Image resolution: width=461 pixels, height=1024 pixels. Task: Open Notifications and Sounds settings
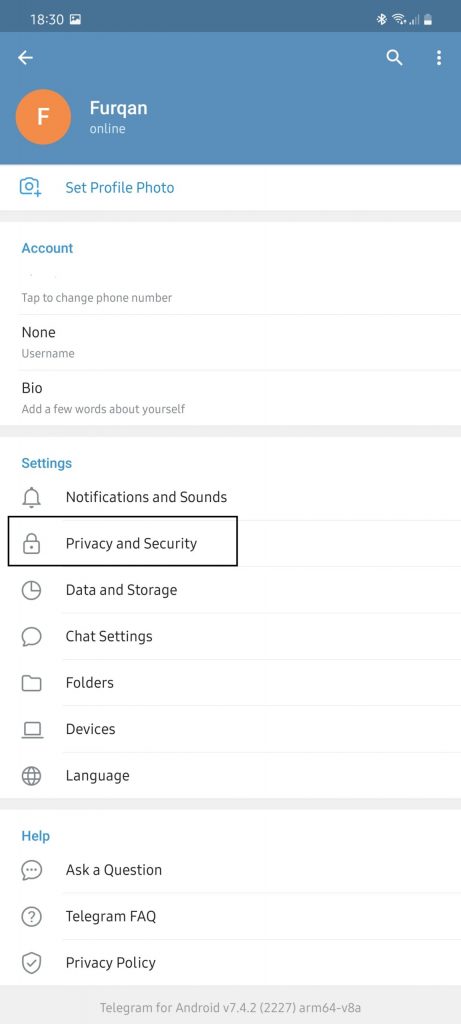tap(230, 498)
